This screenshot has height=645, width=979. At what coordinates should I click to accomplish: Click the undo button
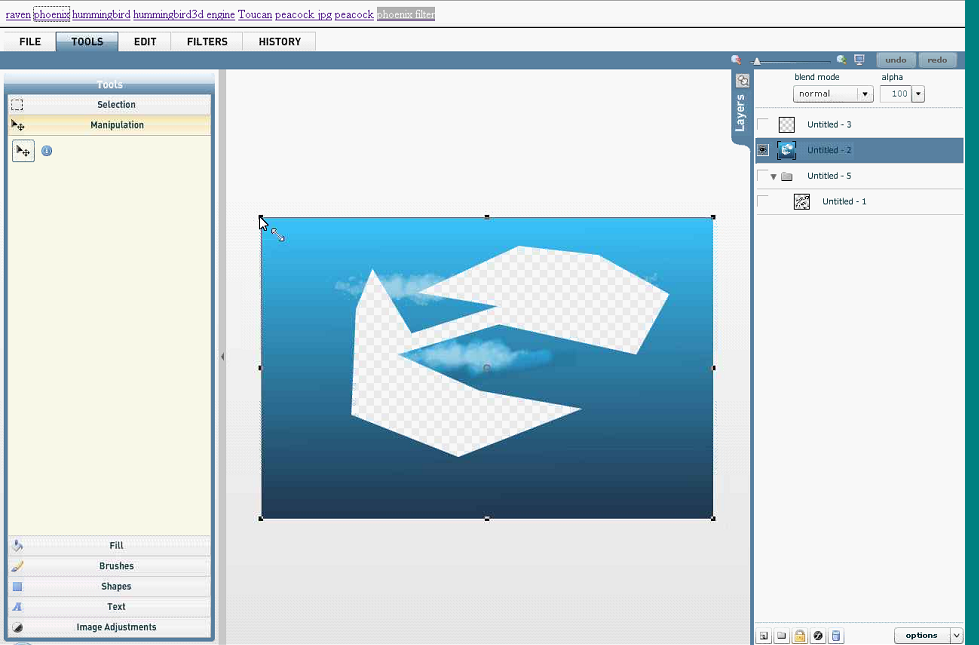tap(895, 60)
